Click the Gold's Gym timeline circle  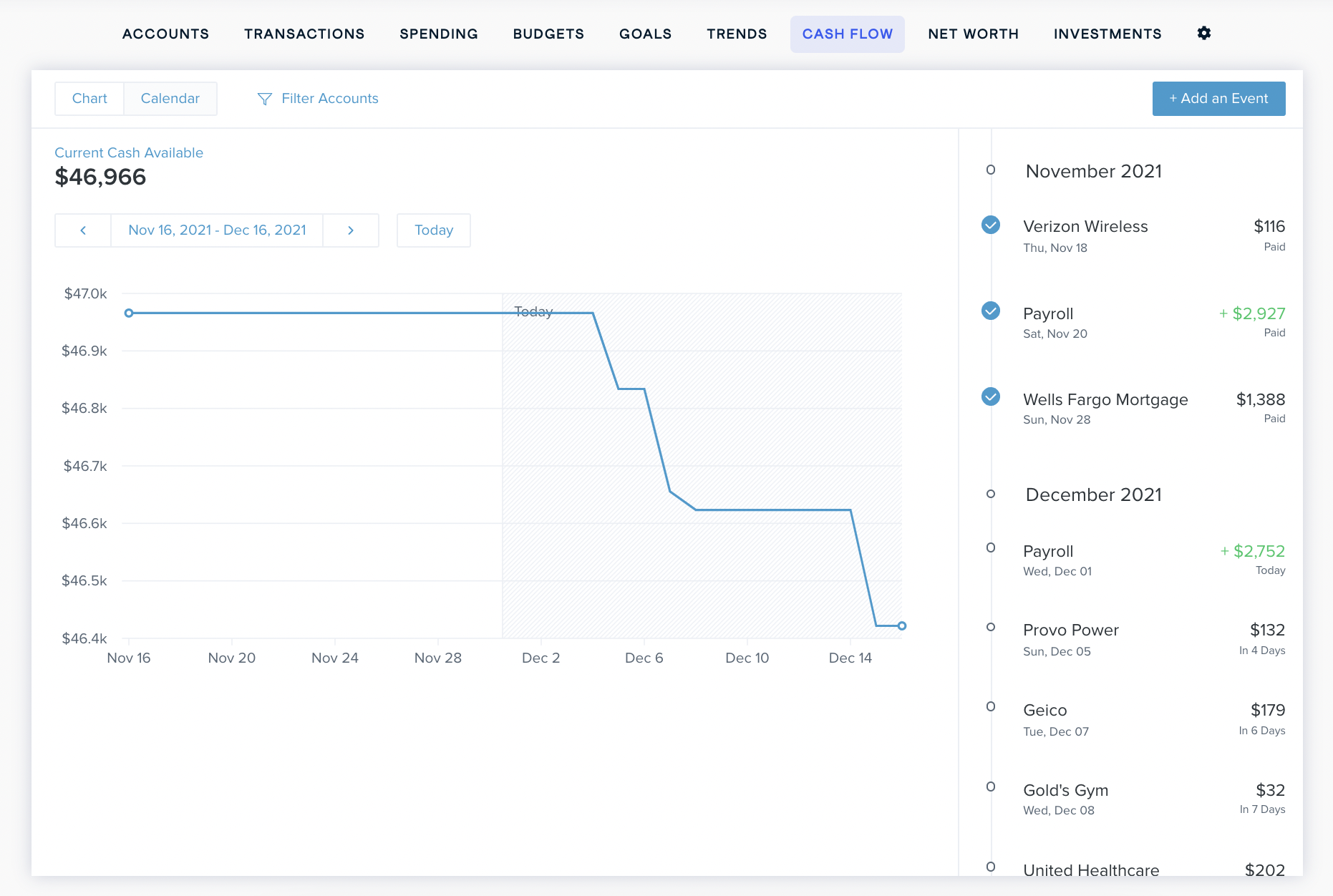tap(991, 787)
